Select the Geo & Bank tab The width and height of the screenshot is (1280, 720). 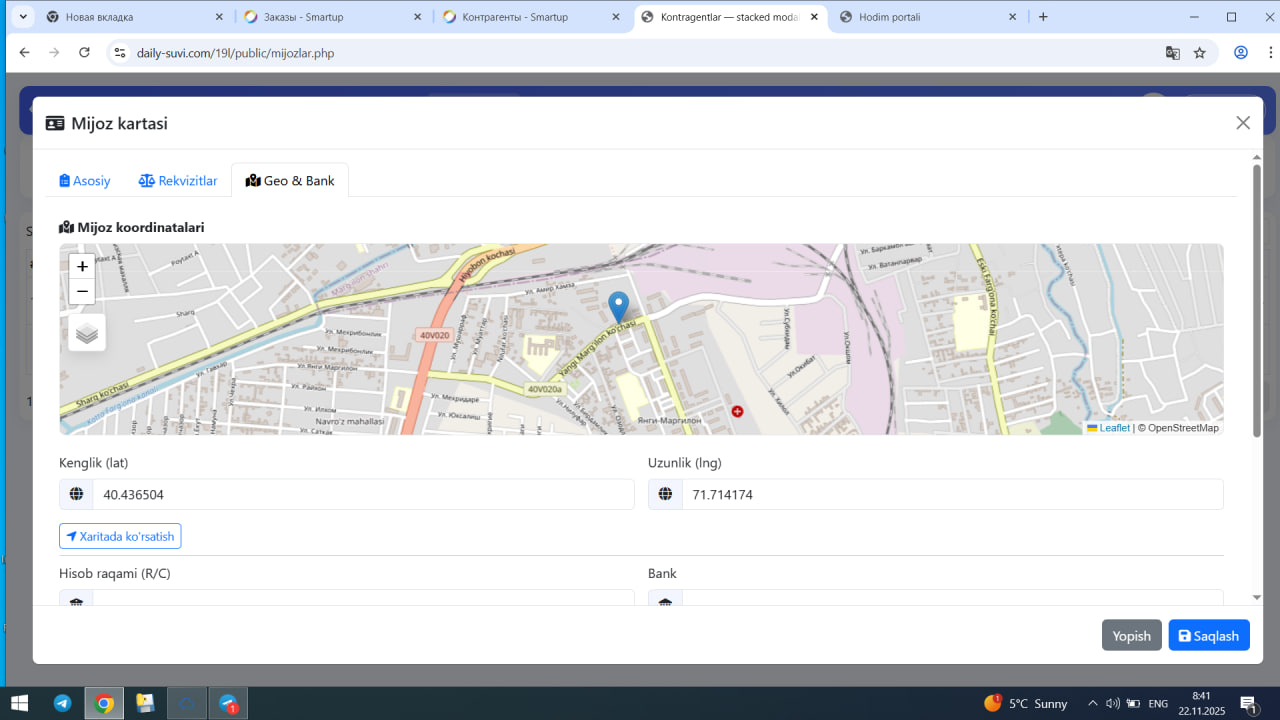click(x=290, y=181)
